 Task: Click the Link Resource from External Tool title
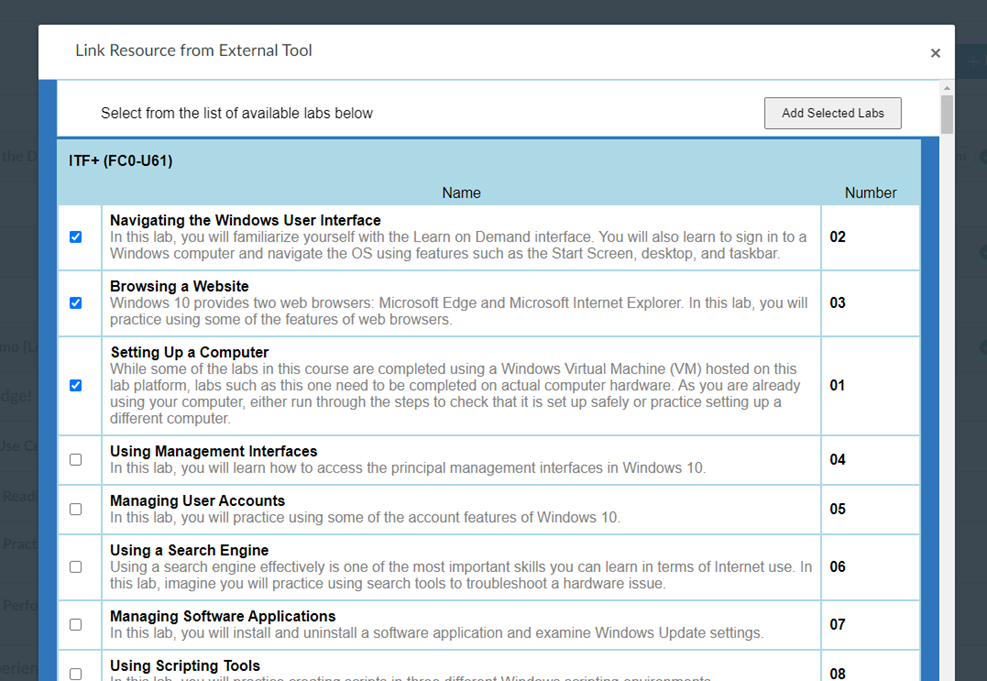194,50
